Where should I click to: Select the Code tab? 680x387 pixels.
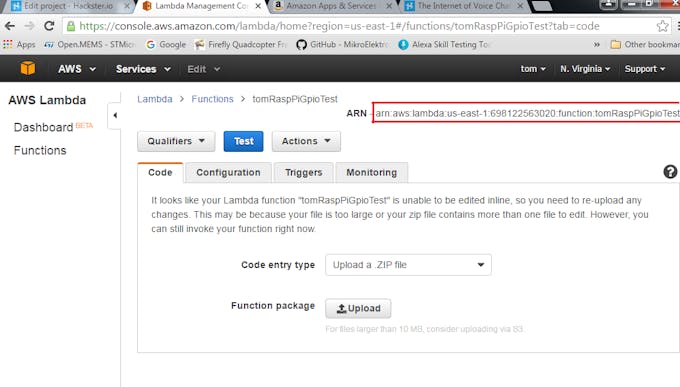tap(160, 172)
